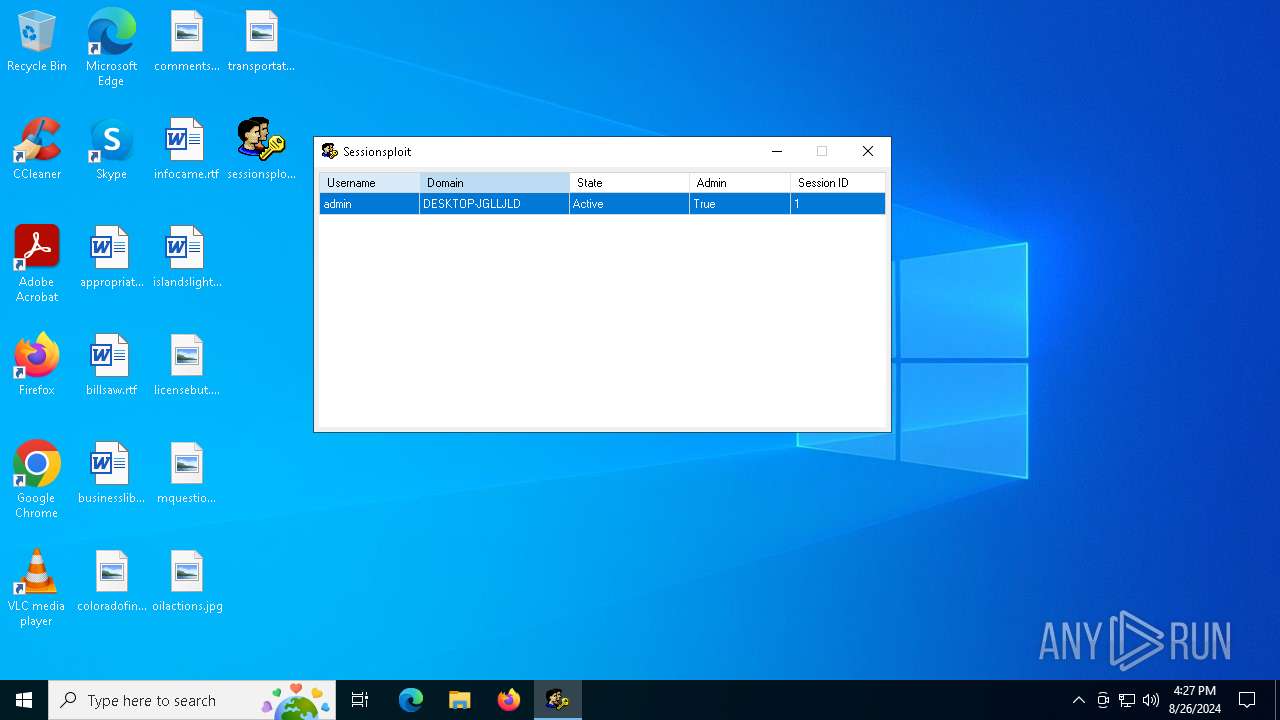Select infocame.rtf document on desktop
This screenshot has height=720, width=1280.
186,150
